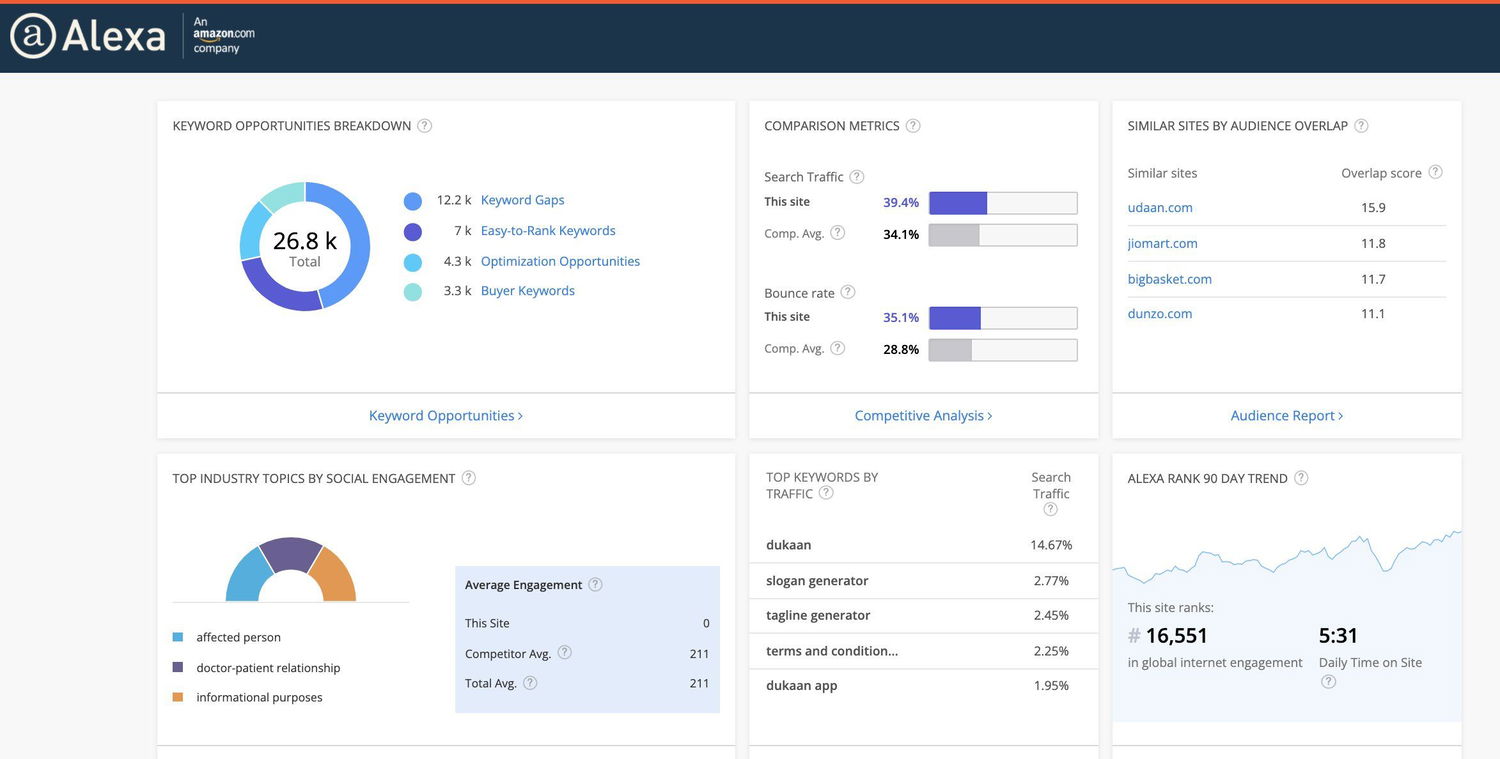Go to Keyword Opportunities report
This screenshot has width=1500, height=759.
point(446,416)
